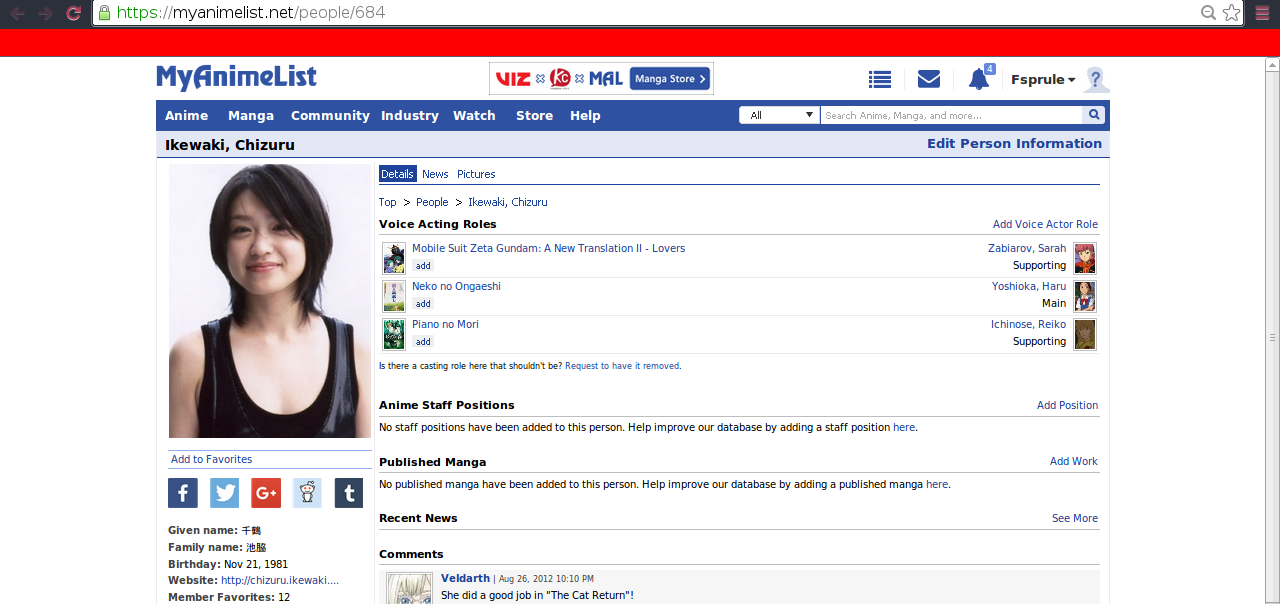Click Add Work link
Viewport: 1280px width, 604px height.
pos(1074,461)
